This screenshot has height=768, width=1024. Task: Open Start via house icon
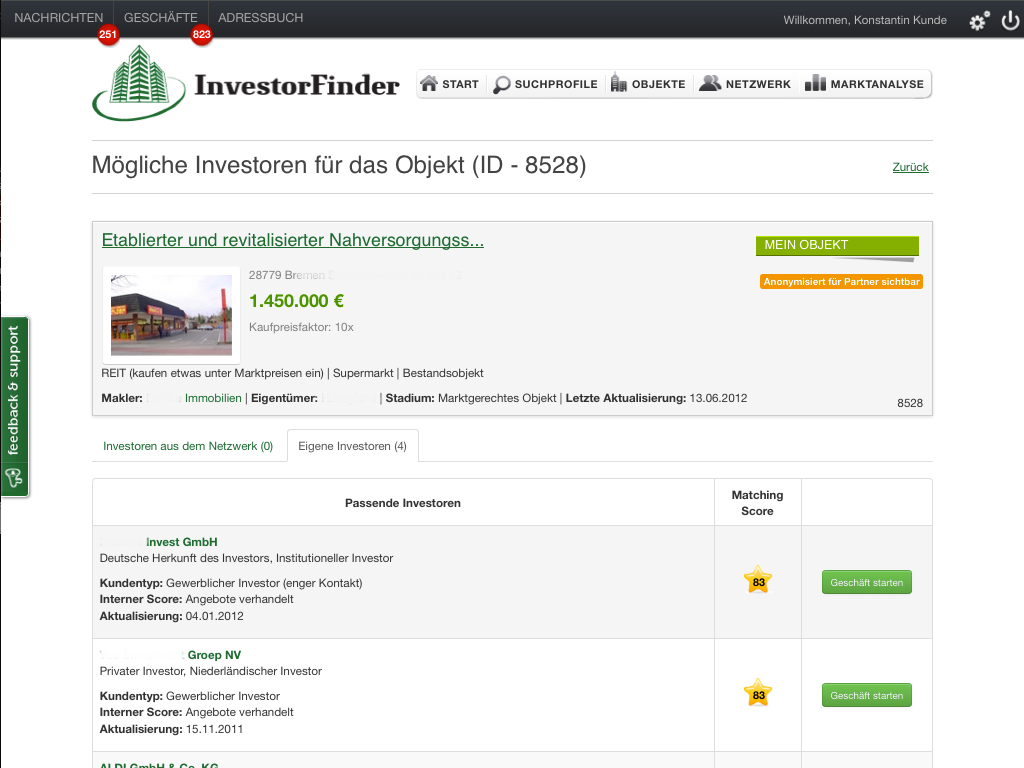click(450, 84)
